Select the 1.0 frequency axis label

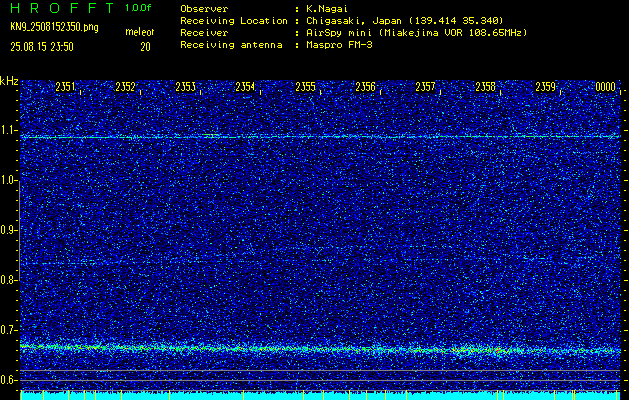[x=9, y=181]
